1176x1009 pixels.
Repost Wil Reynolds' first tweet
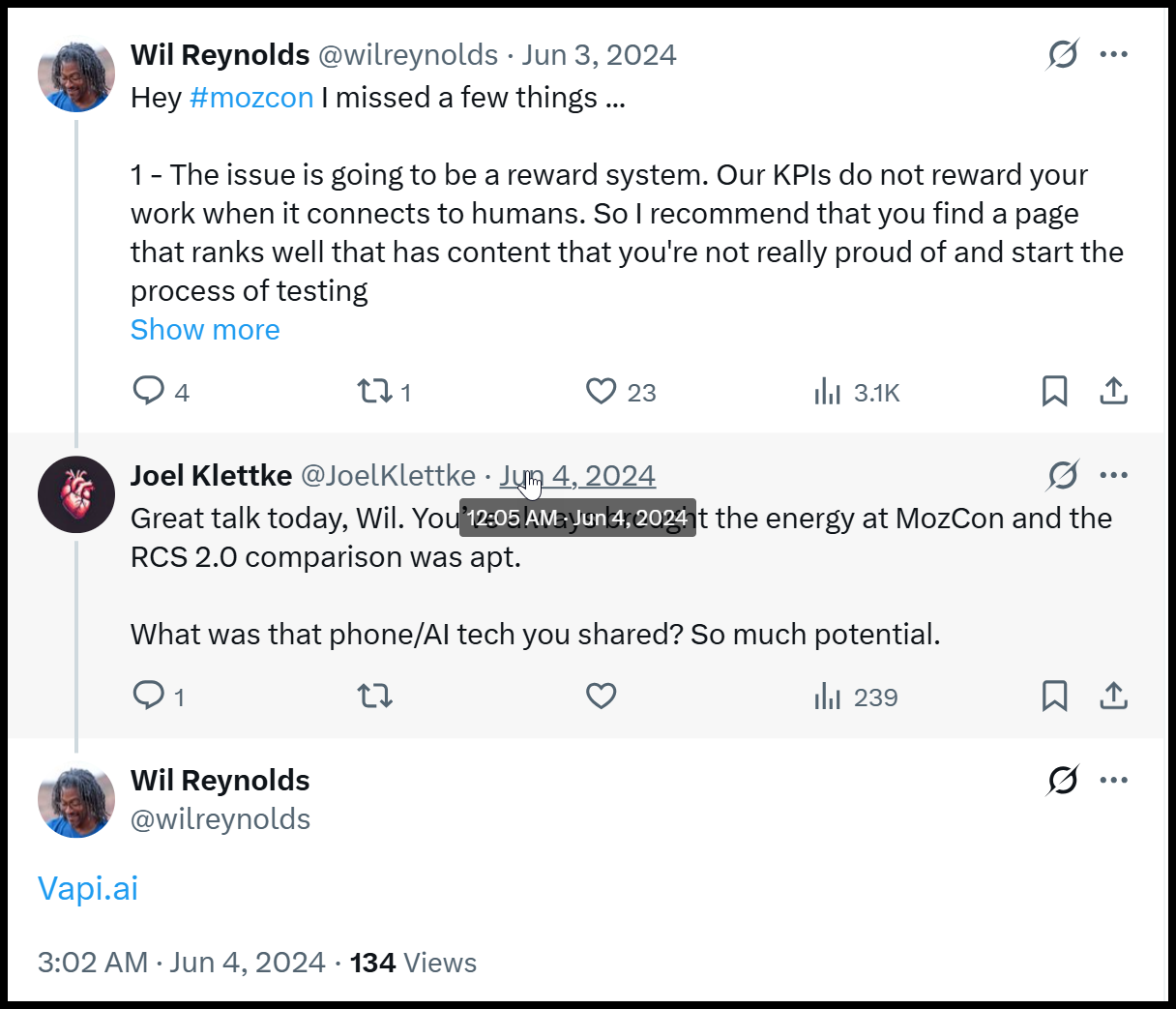(374, 391)
